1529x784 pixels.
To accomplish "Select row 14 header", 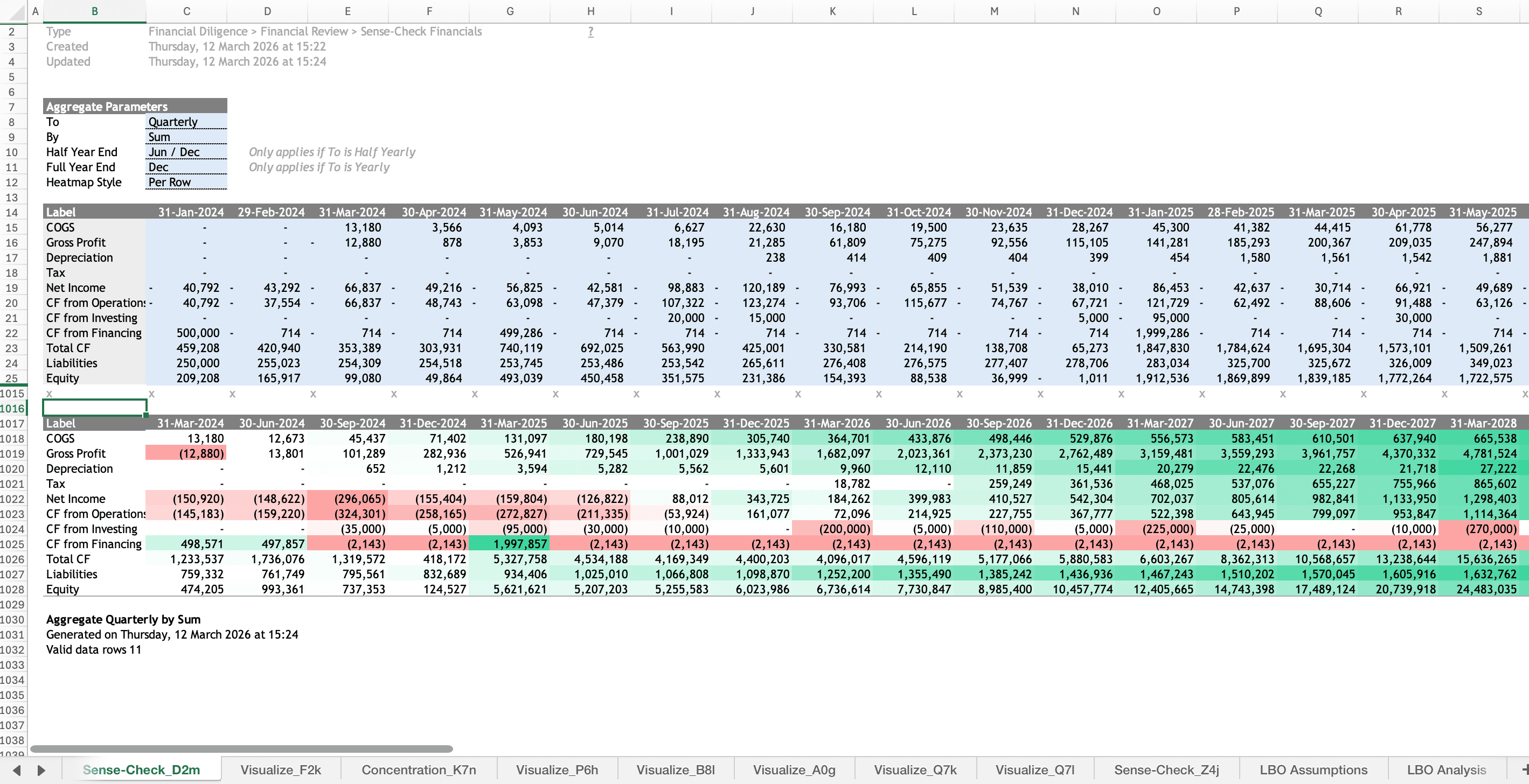I will coord(12,212).
